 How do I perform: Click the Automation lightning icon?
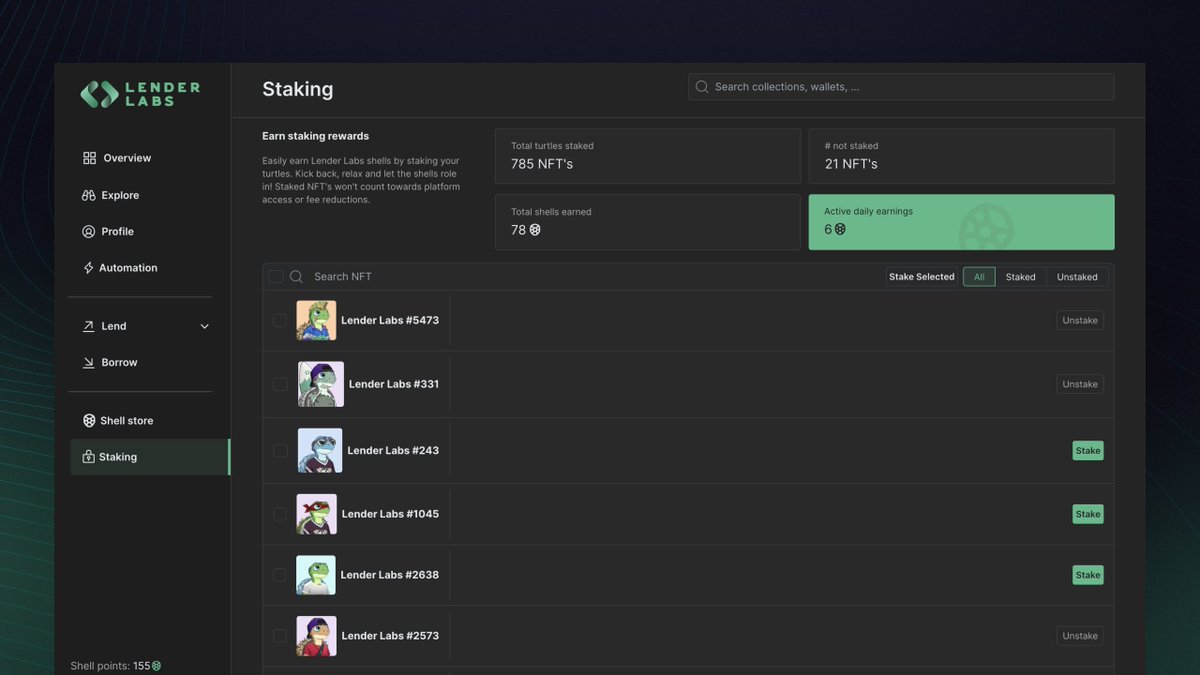click(89, 268)
